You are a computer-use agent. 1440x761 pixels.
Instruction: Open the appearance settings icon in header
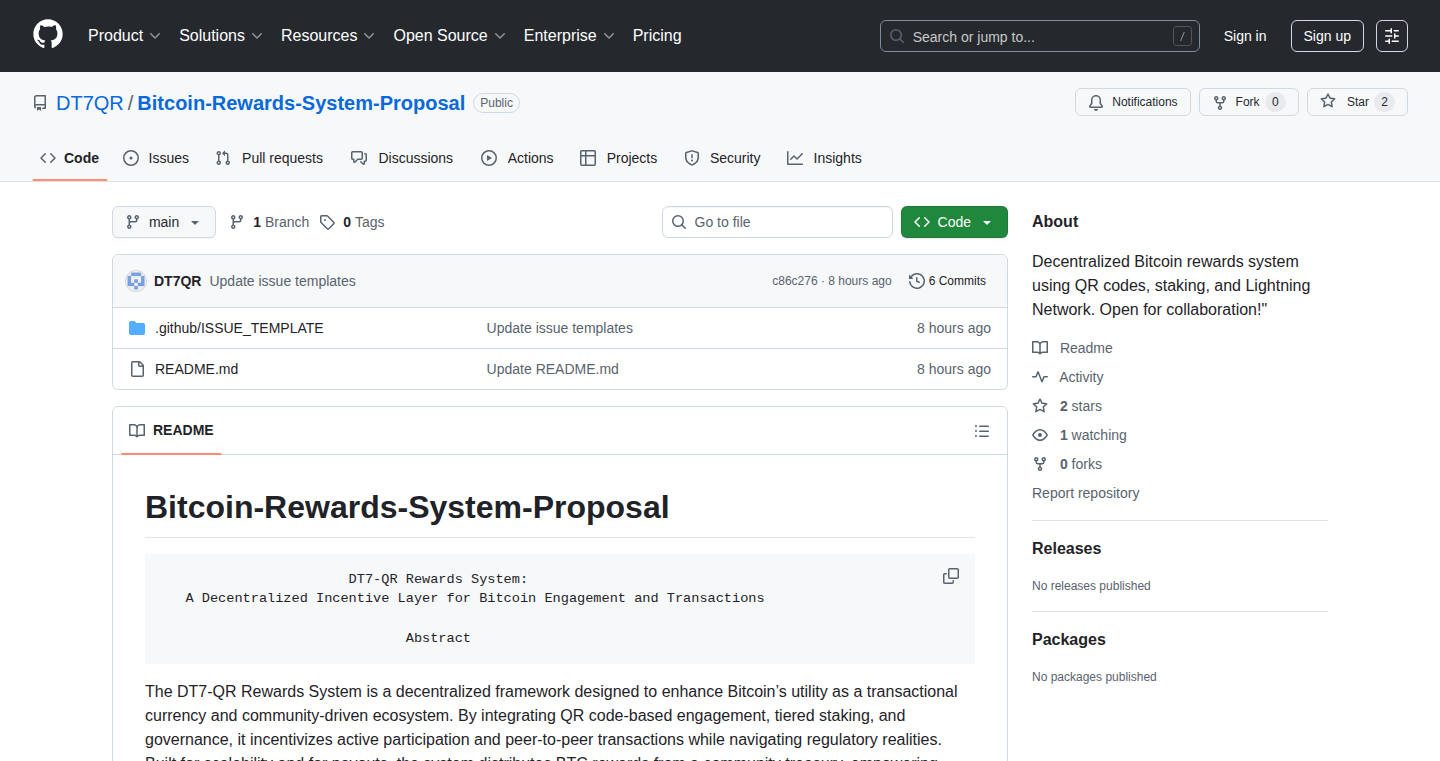click(1392, 36)
